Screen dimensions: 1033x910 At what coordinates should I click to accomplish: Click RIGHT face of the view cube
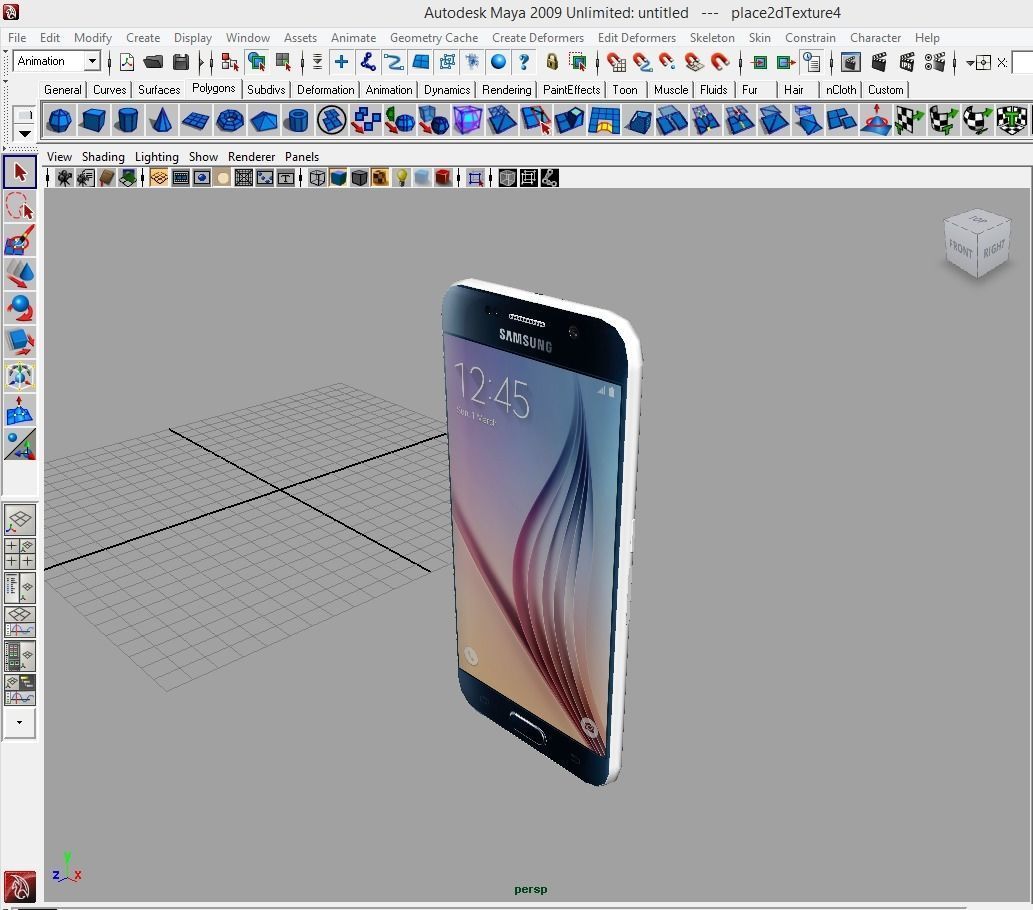(993, 248)
